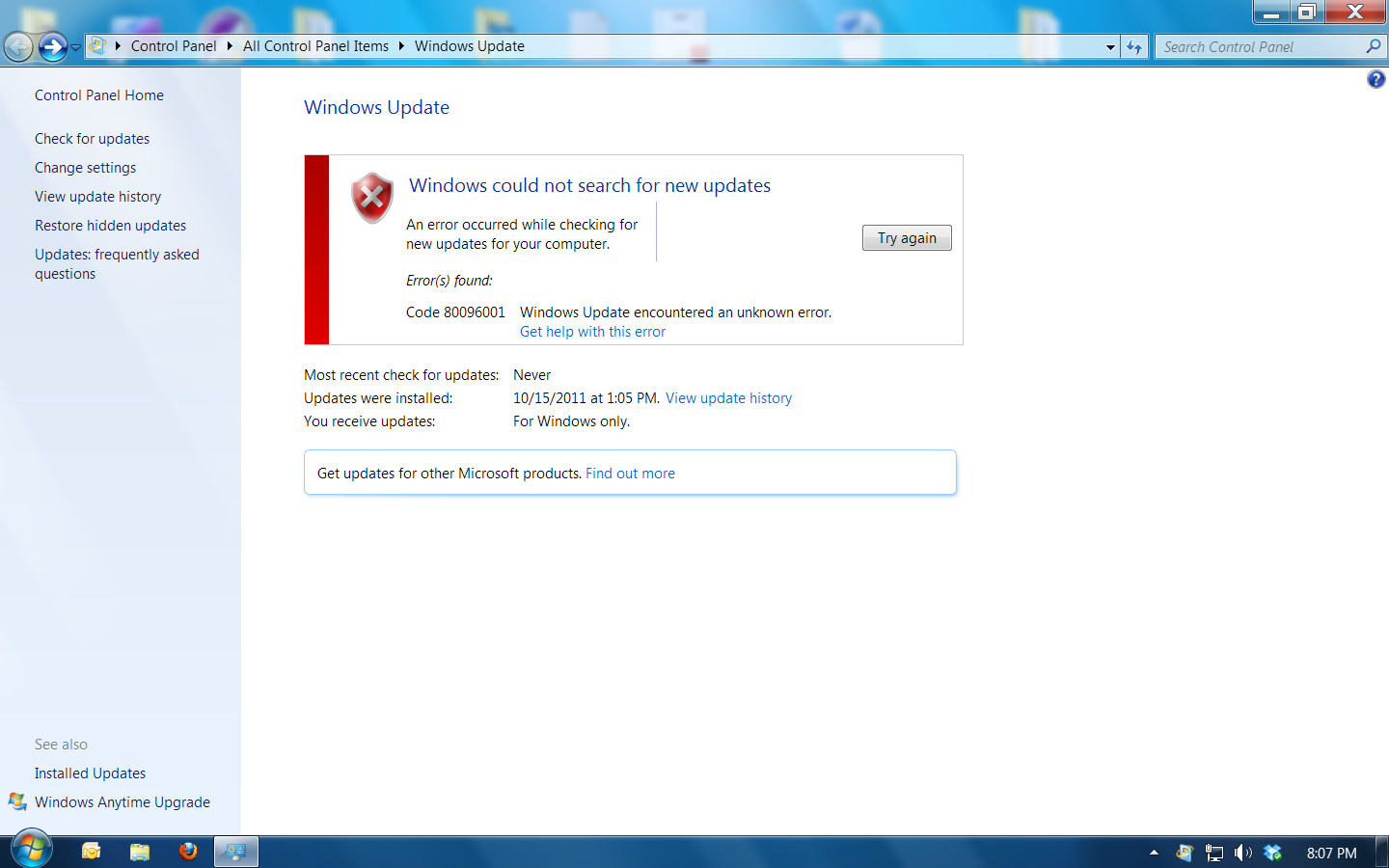The image size is (1389, 868).
Task: Open View update history in sidebar
Action: click(98, 196)
